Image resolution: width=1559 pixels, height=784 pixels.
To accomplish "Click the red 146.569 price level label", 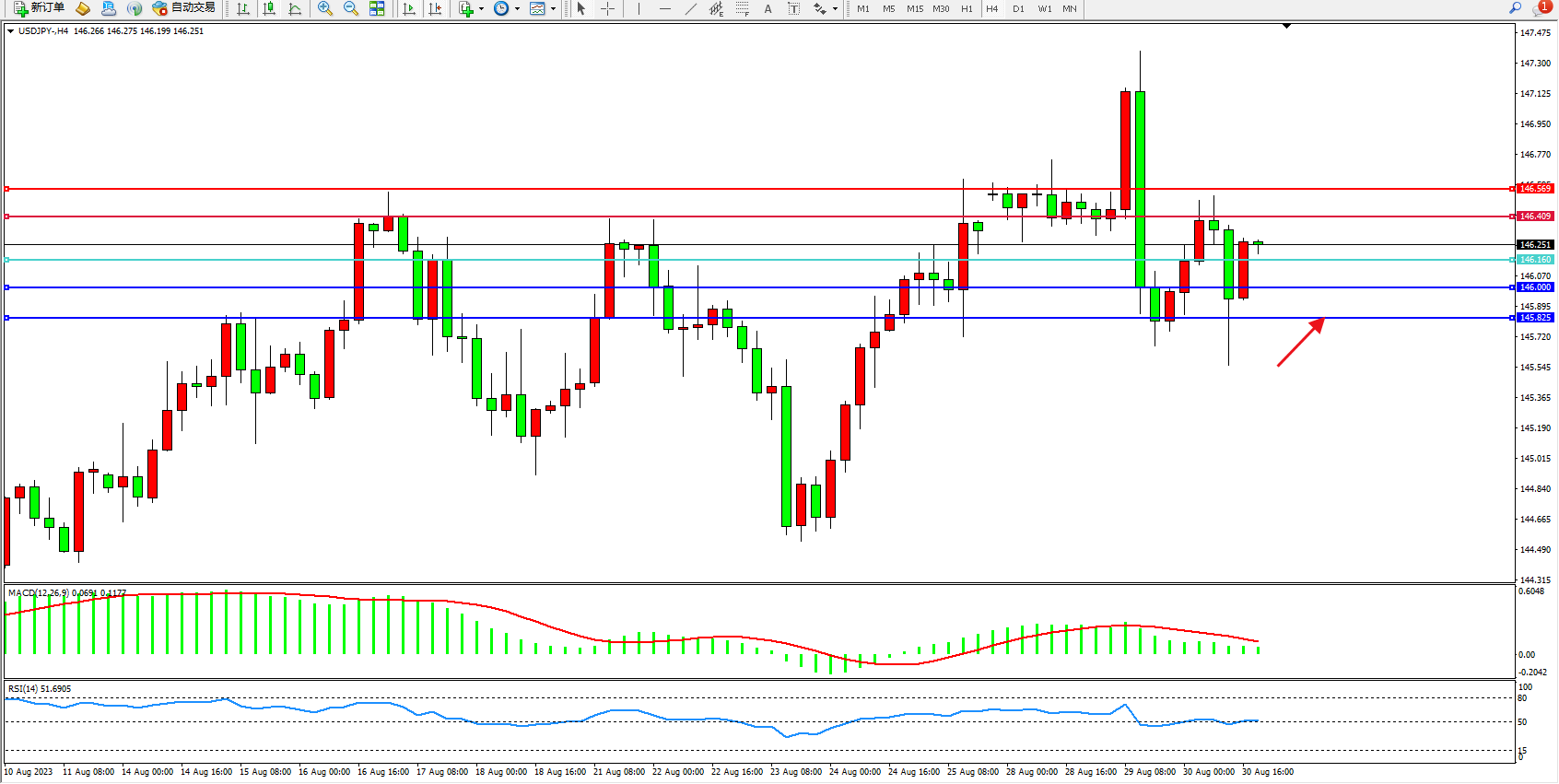I will [1534, 189].
